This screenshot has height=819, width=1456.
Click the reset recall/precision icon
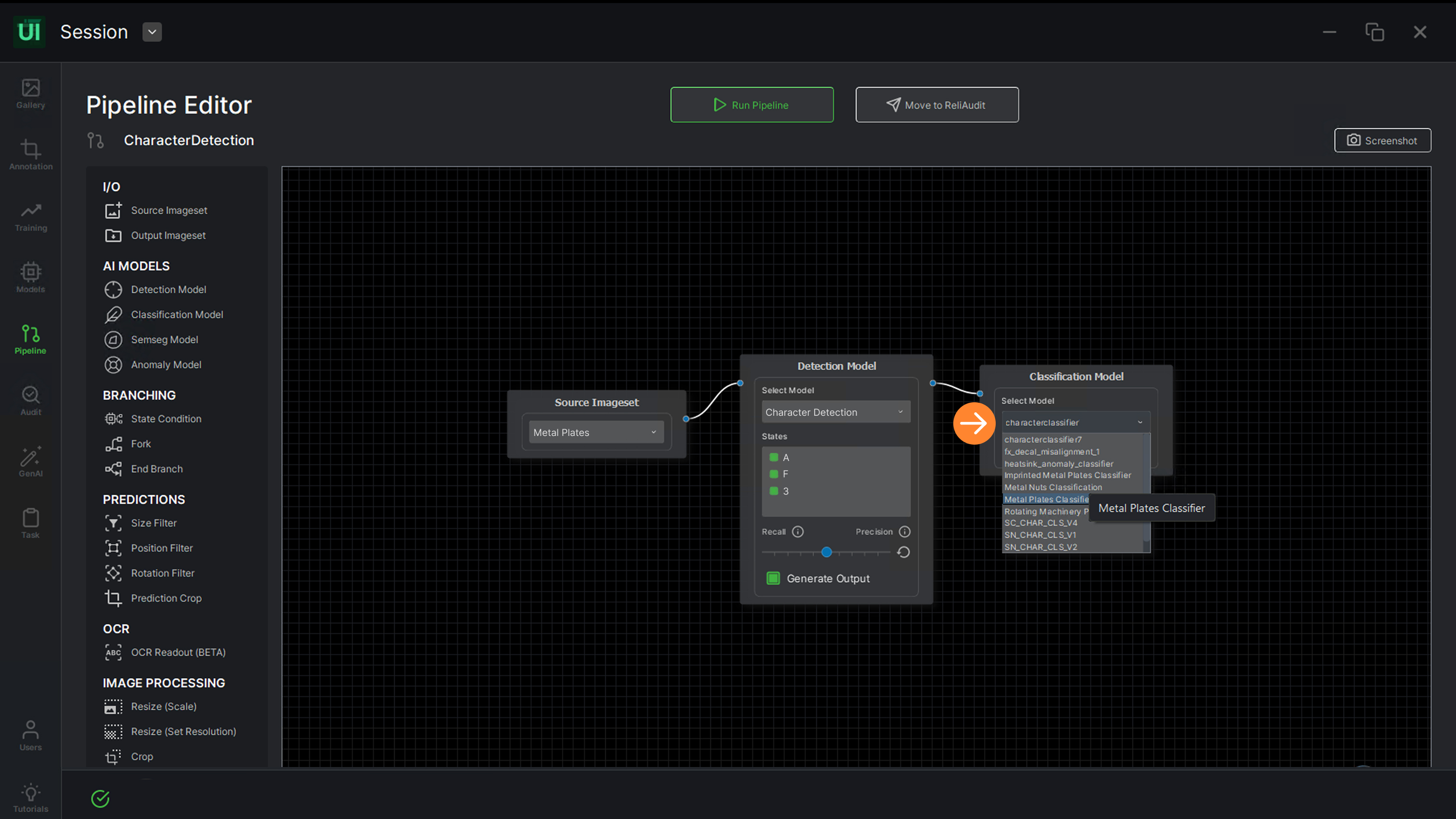(x=903, y=552)
